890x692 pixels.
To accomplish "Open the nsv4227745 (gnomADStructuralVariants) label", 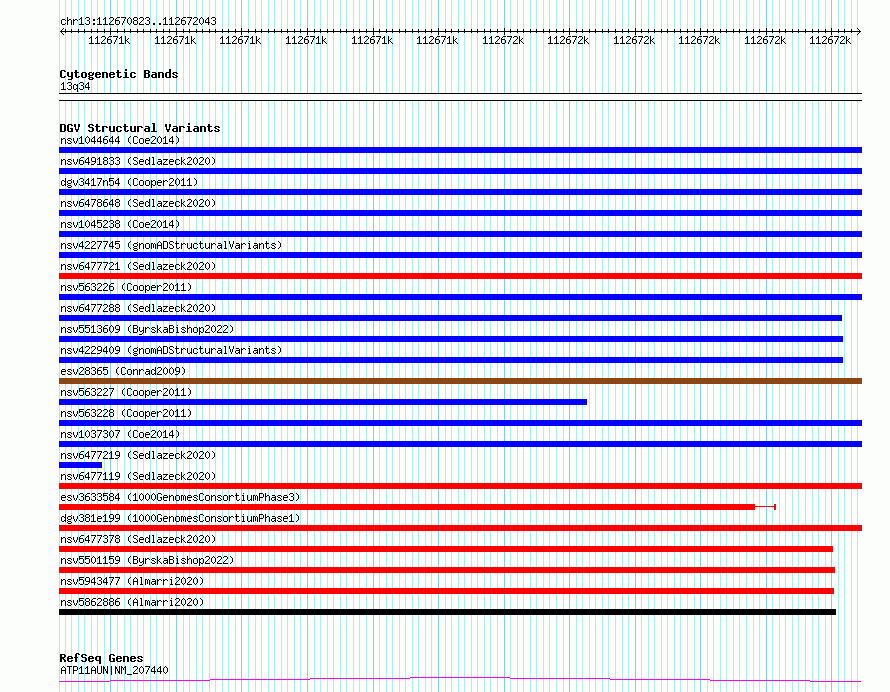I will coord(171,245).
